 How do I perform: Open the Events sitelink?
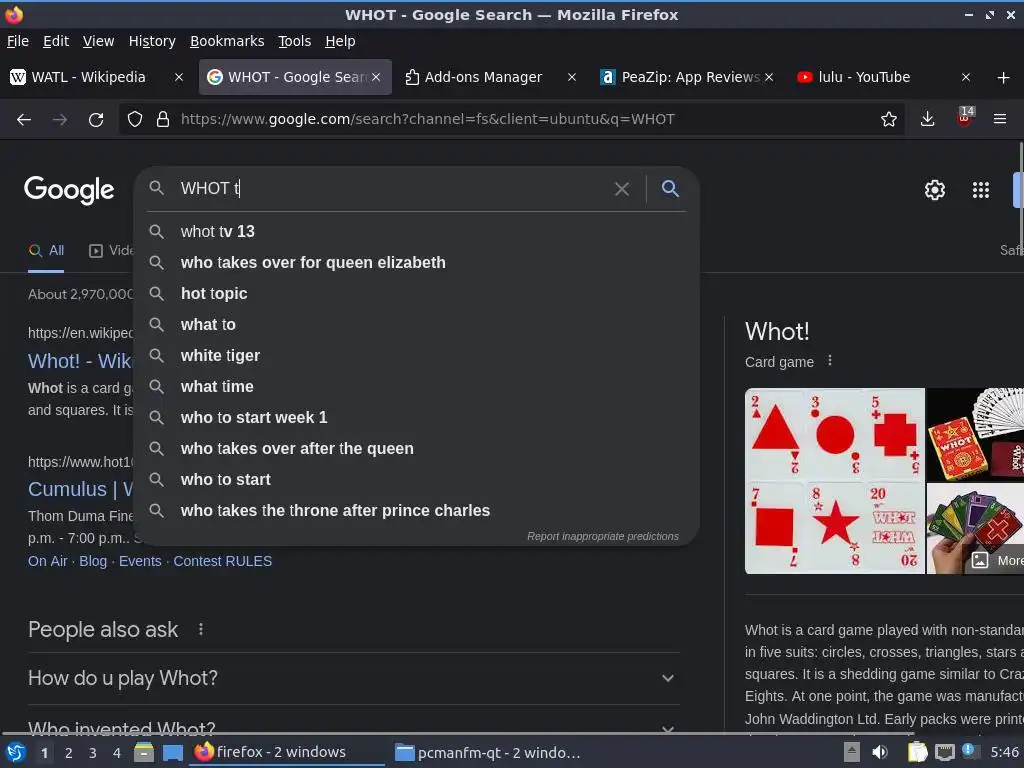[x=140, y=561]
